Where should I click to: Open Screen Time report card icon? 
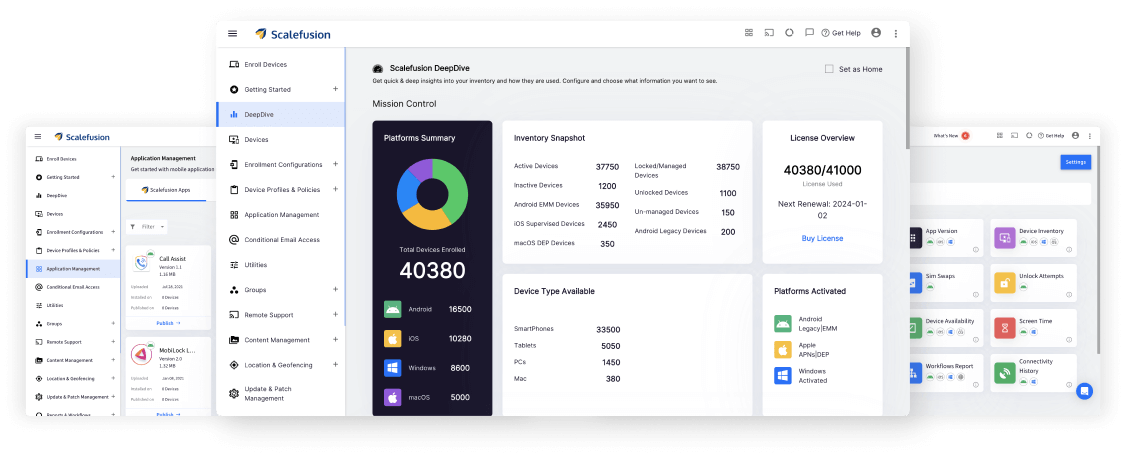pos(1005,328)
